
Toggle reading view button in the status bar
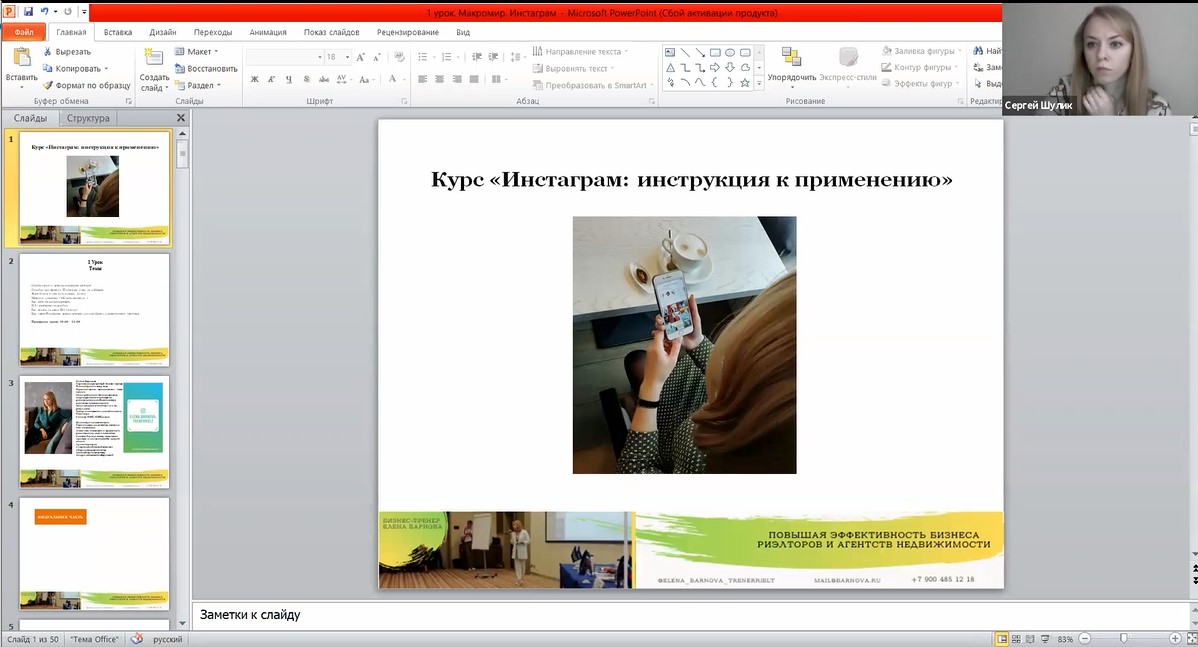tap(1031, 639)
